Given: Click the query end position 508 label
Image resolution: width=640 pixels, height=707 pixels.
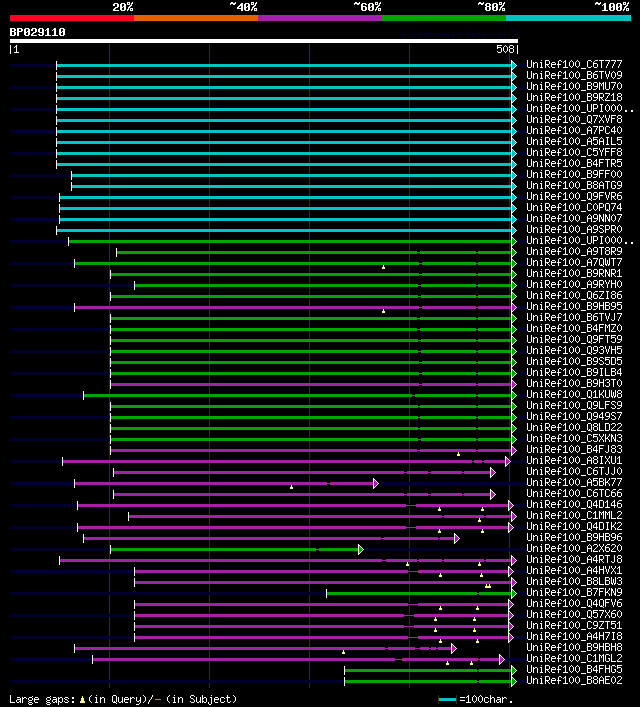Looking at the screenshot, I should coord(506,50).
